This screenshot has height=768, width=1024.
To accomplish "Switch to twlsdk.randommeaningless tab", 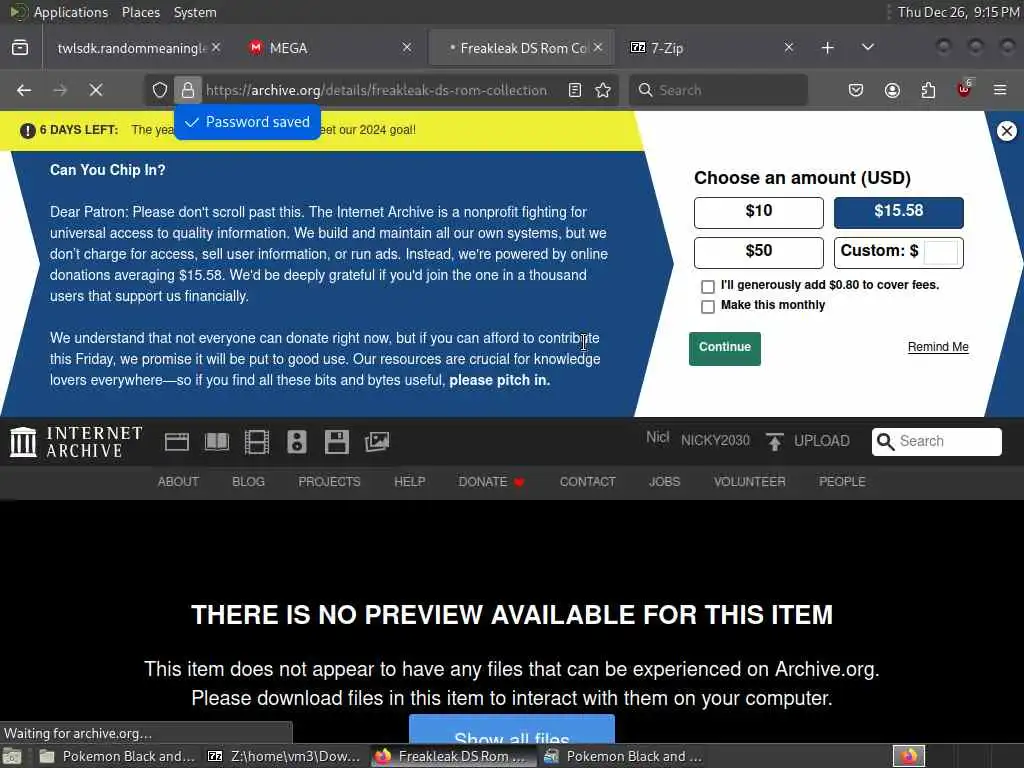I will [x=131, y=48].
